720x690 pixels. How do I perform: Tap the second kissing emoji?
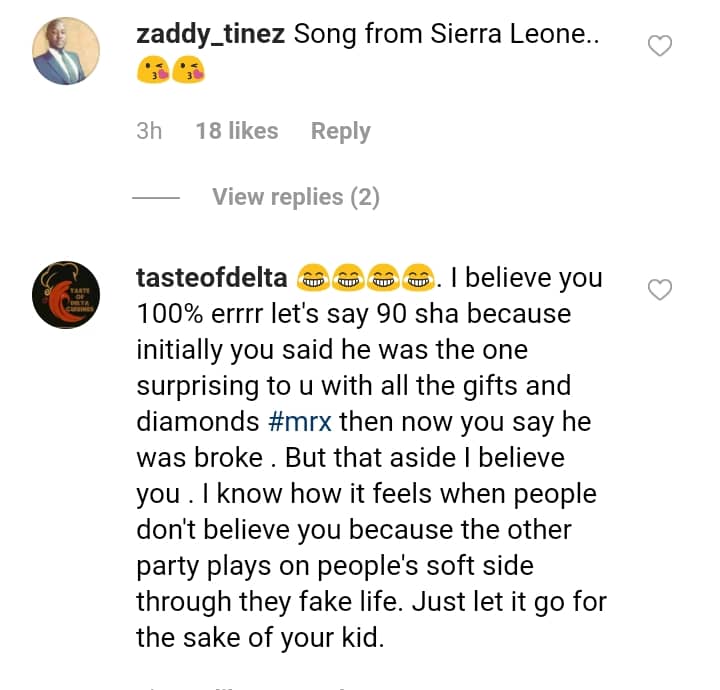188,72
